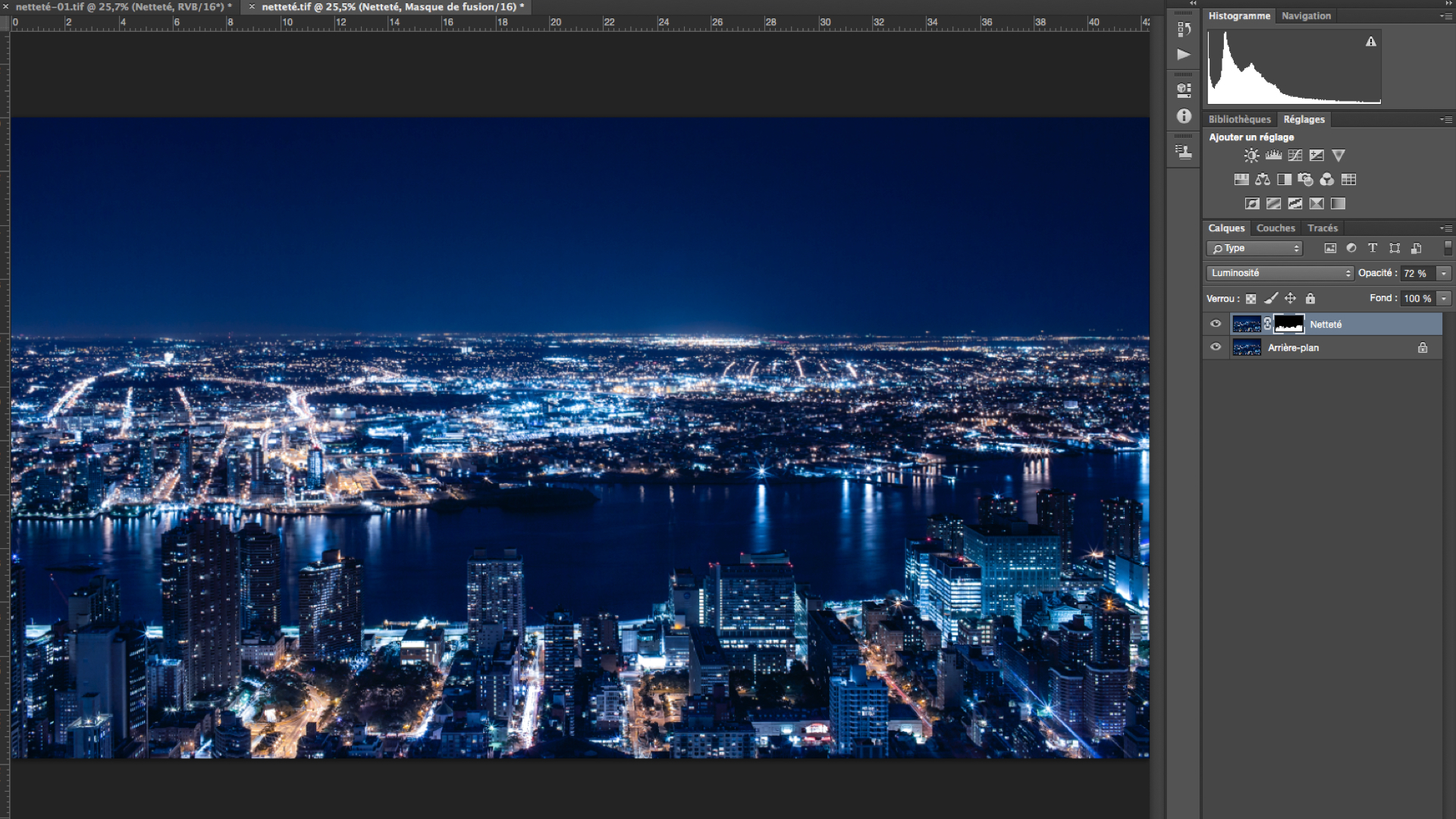1456x819 pixels.
Task: Toggle lock transparent pixels
Action: [x=1250, y=299]
